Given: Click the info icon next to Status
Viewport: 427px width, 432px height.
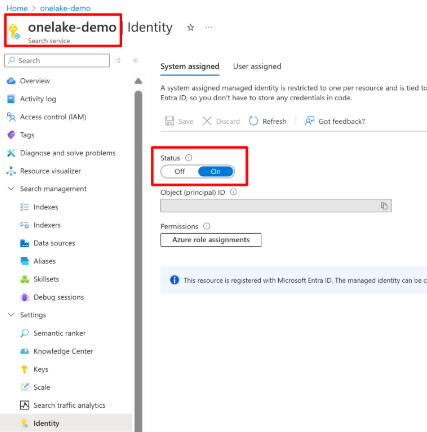Looking at the screenshot, I should point(189,158).
